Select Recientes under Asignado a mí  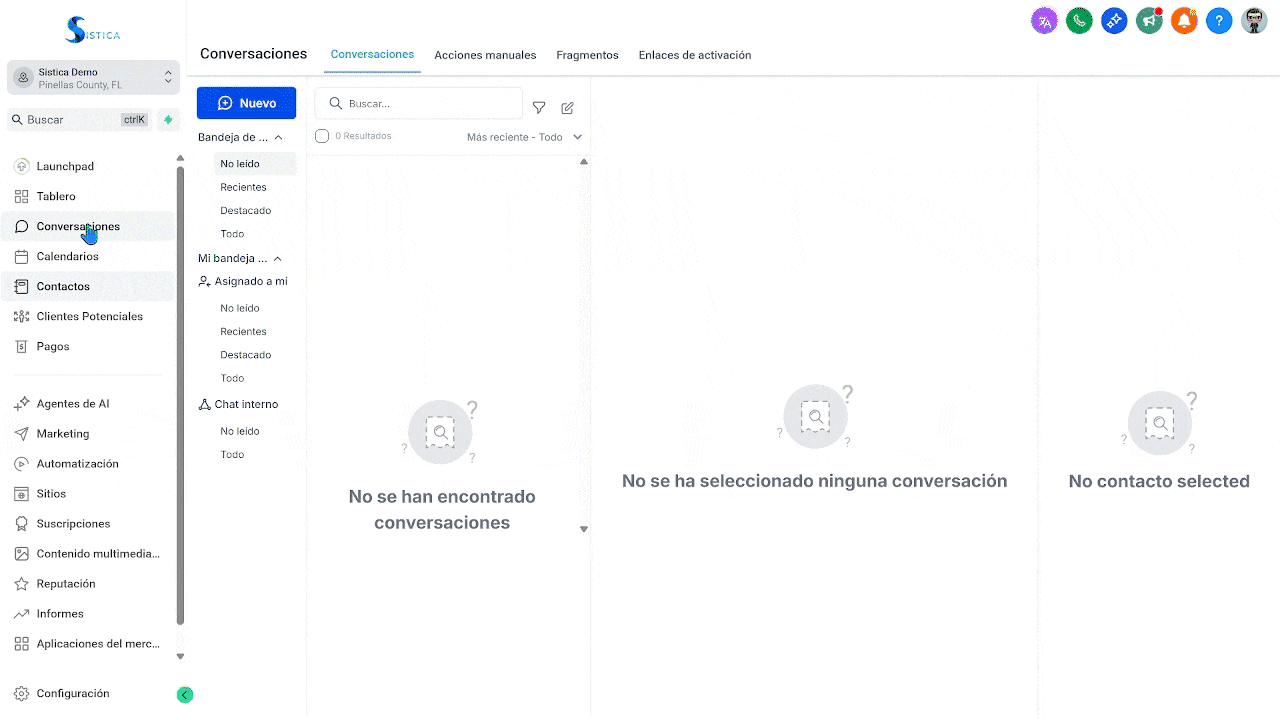[x=243, y=331]
